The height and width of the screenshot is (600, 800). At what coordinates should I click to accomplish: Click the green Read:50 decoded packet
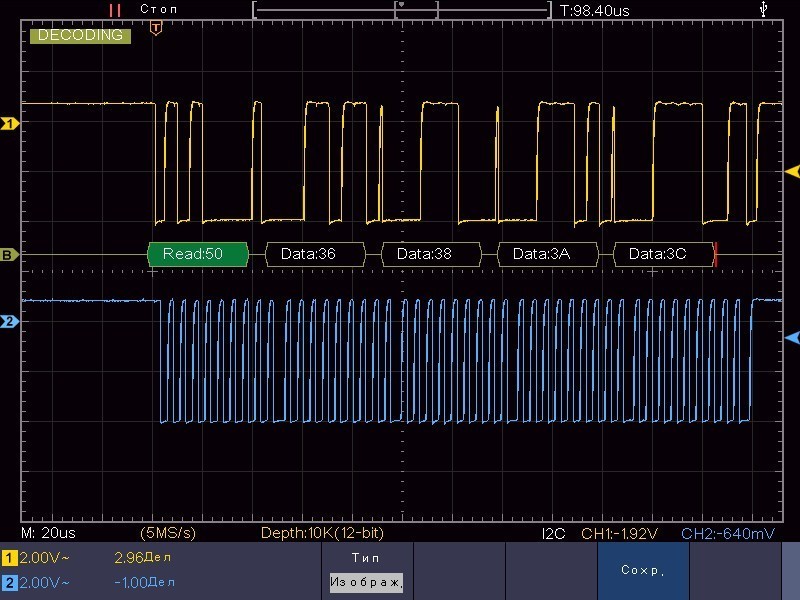(198, 254)
